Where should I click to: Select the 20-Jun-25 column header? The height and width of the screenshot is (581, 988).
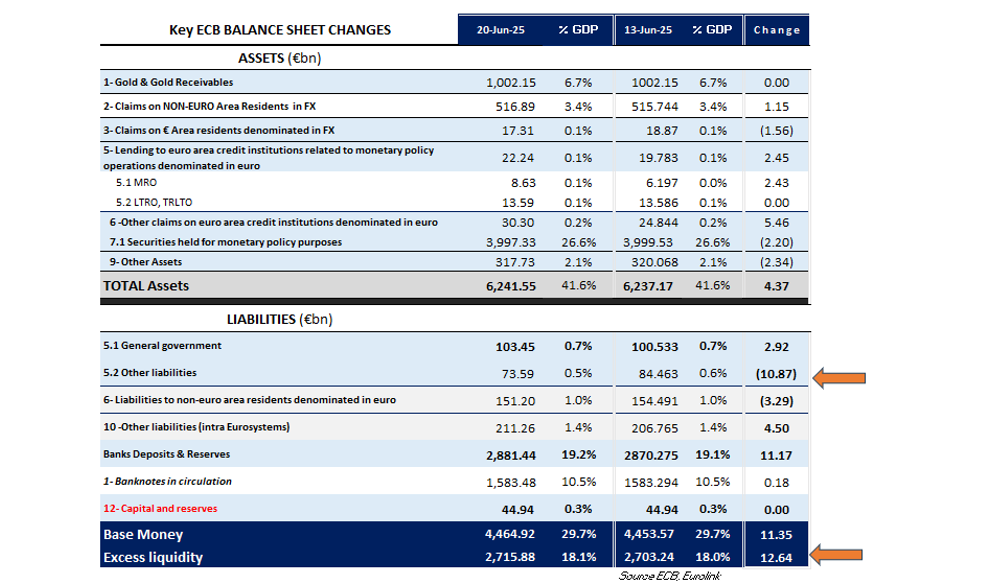(x=500, y=30)
